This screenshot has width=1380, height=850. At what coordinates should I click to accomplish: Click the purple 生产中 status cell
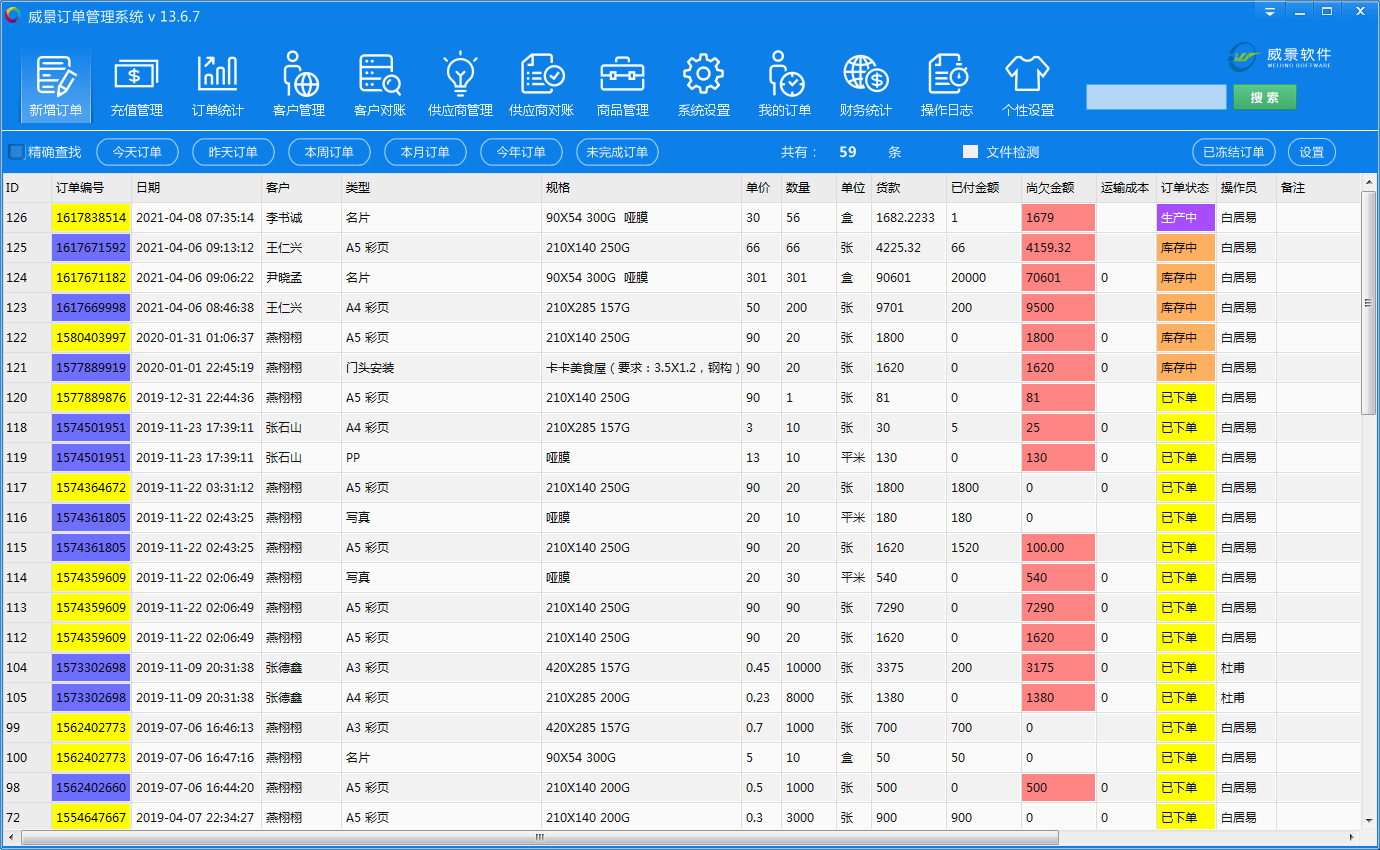pyautogui.click(x=1185, y=218)
